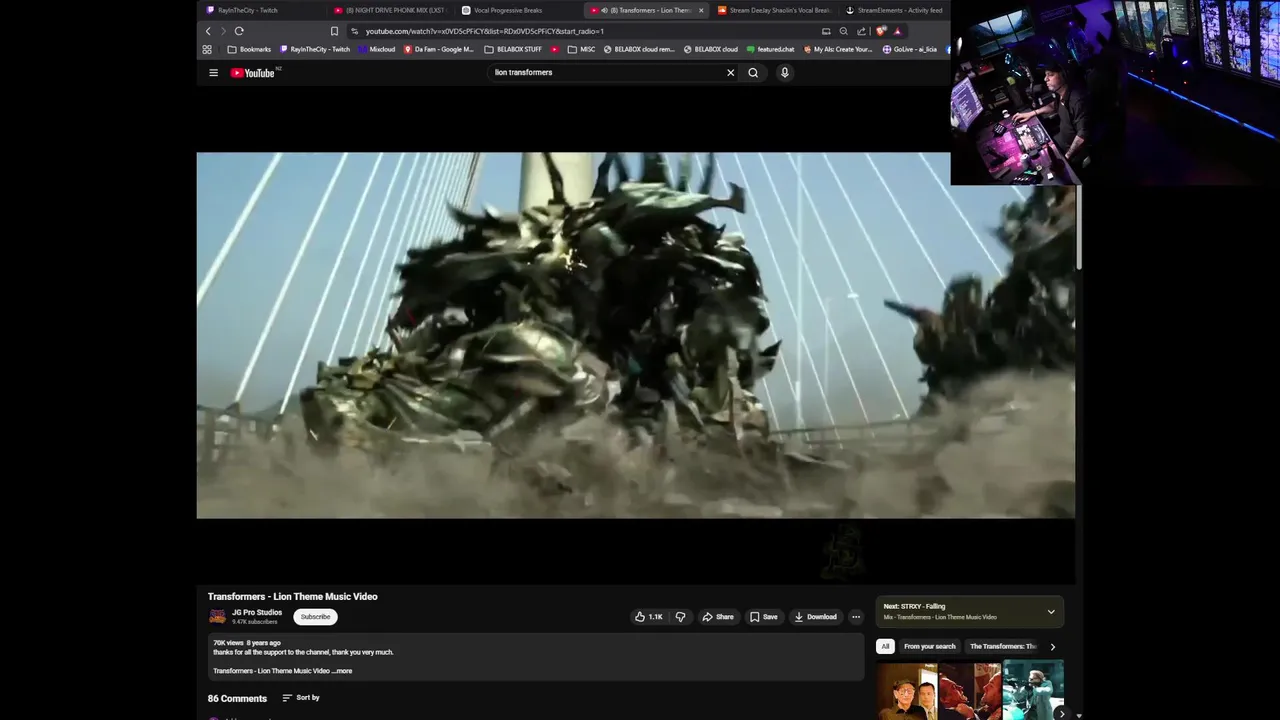
Task: Click the page vertical scrollbar
Action: pos(1078,227)
